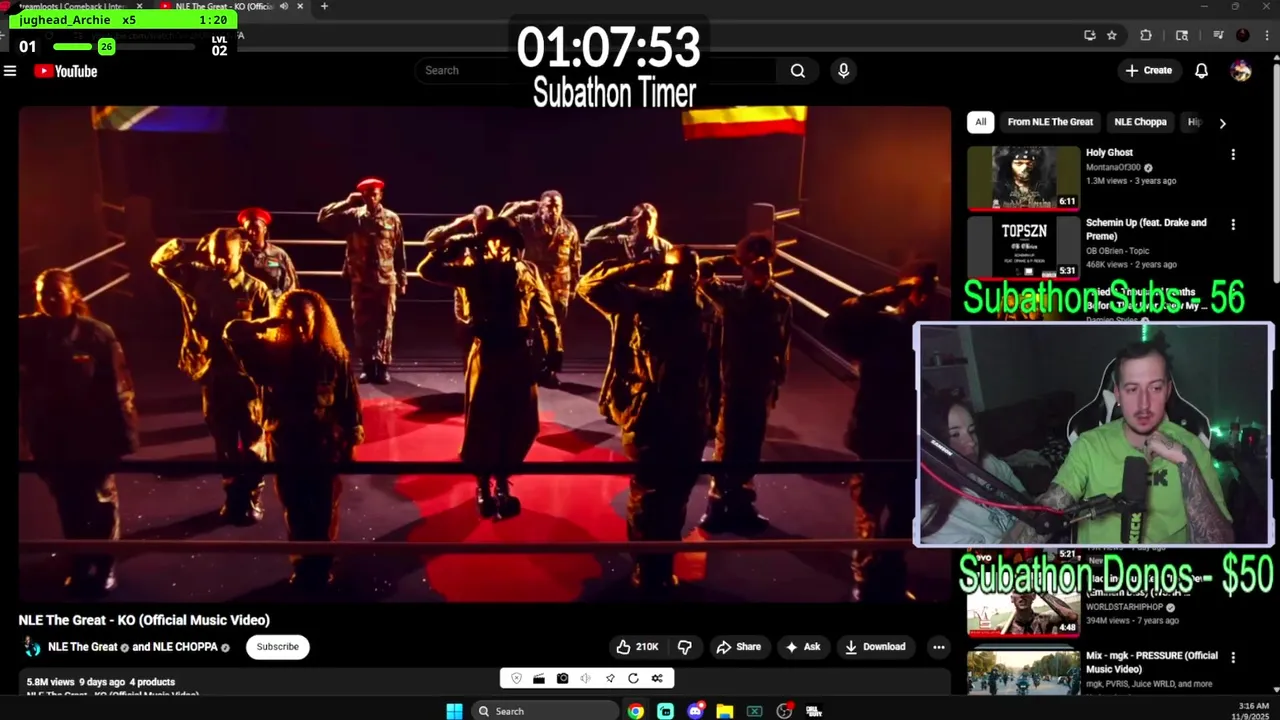Start voice search with the microphone icon
1280x720 pixels.
pos(843,71)
